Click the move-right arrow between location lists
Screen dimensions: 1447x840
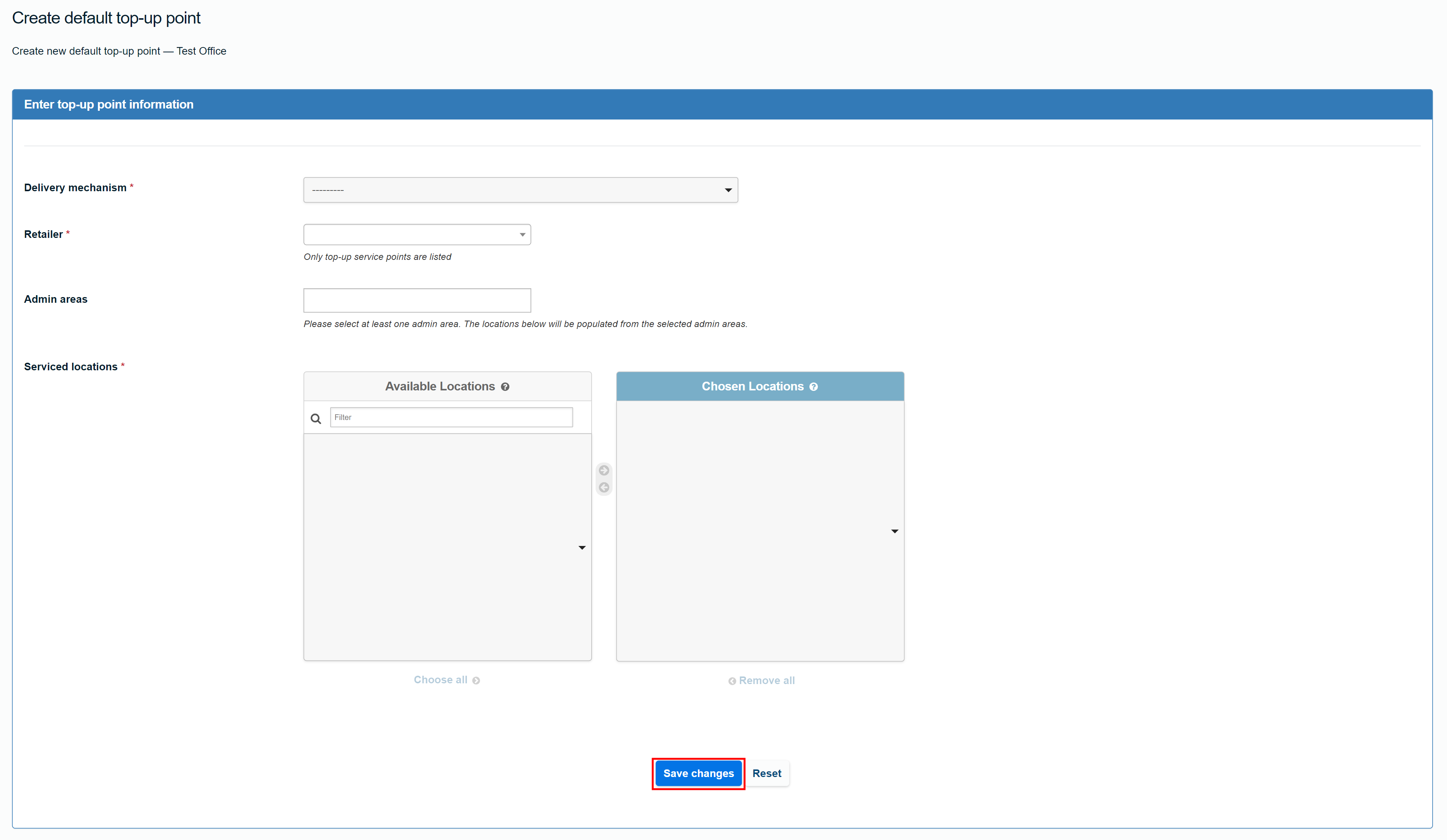604,470
